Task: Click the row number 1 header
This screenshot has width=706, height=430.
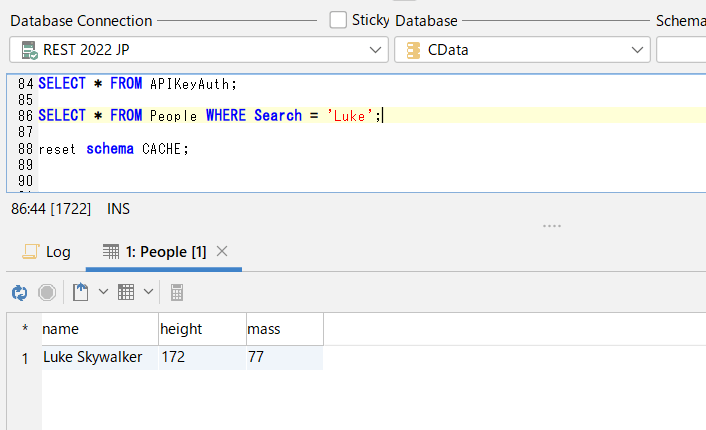Action: pyautogui.click(x=25, y=358)
